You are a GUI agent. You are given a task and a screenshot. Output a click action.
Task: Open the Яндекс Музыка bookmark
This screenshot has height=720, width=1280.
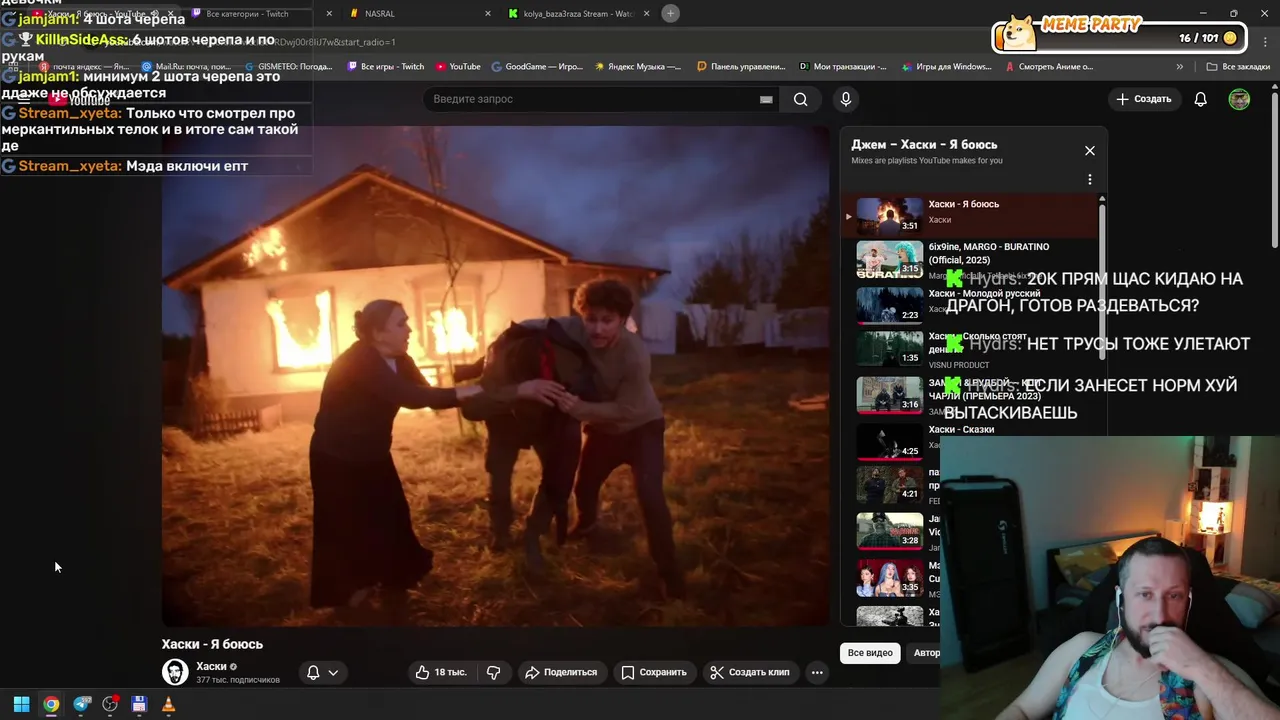[638, 67]
